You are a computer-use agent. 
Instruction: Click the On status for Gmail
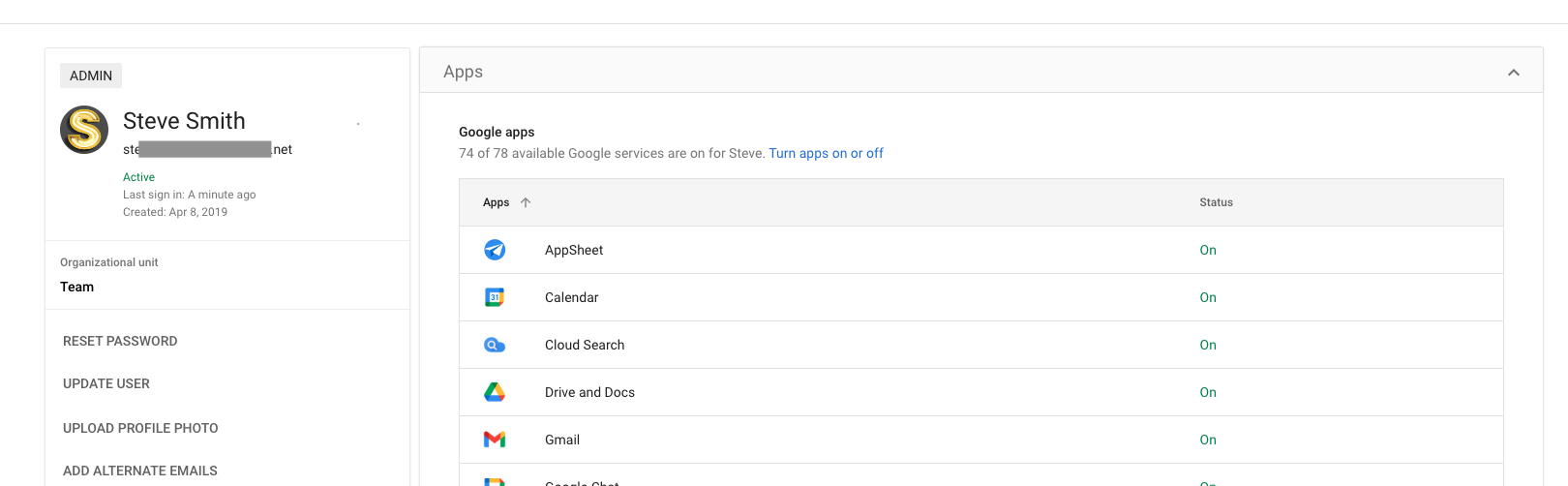pyautogui.click(x=1208, y=440)
